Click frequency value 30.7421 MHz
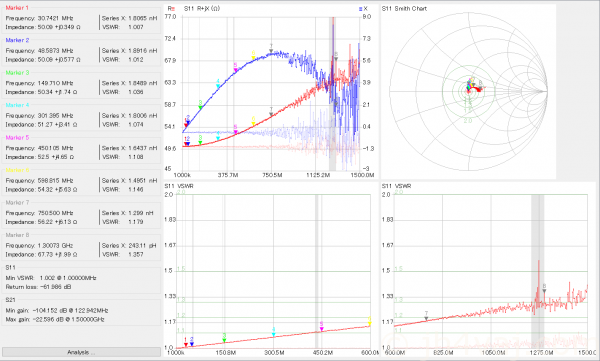Viewport: 600px width, 361px height. tap(55, 18)
